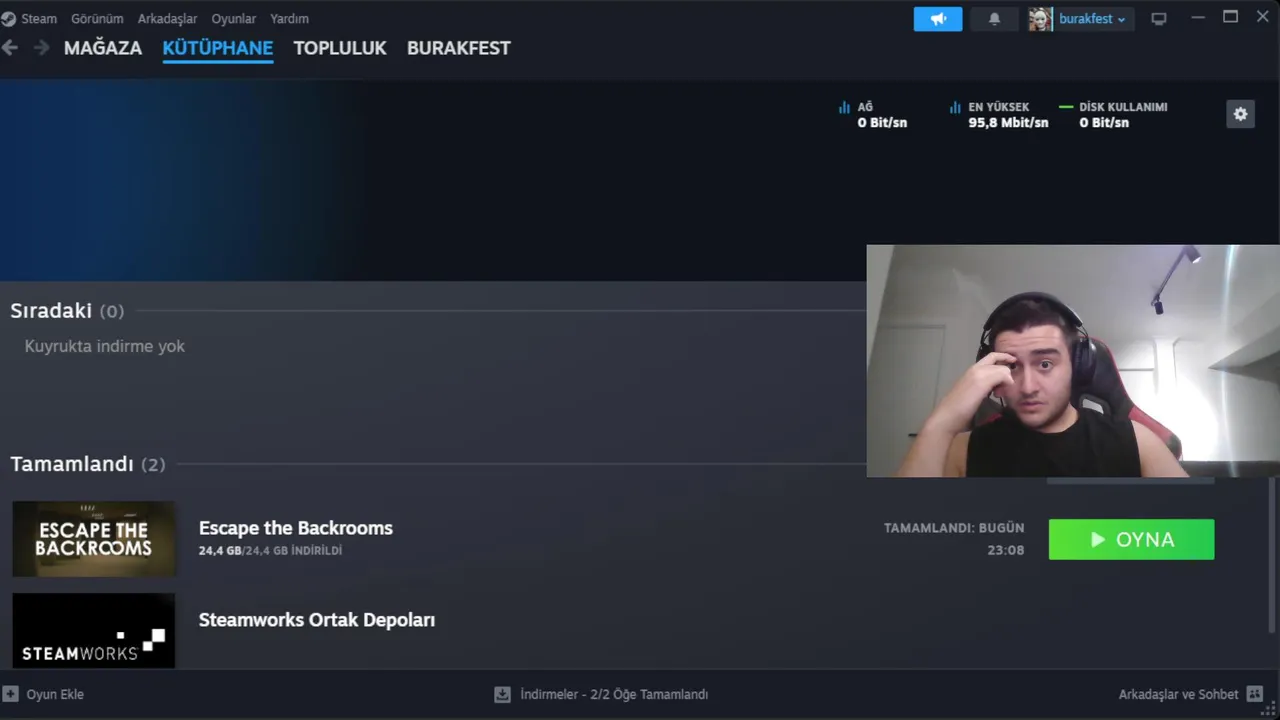Switch to the KÜTÜPHANE tab
The height and width of the screenshot is (720, 1280).
[x=218, y=48]
